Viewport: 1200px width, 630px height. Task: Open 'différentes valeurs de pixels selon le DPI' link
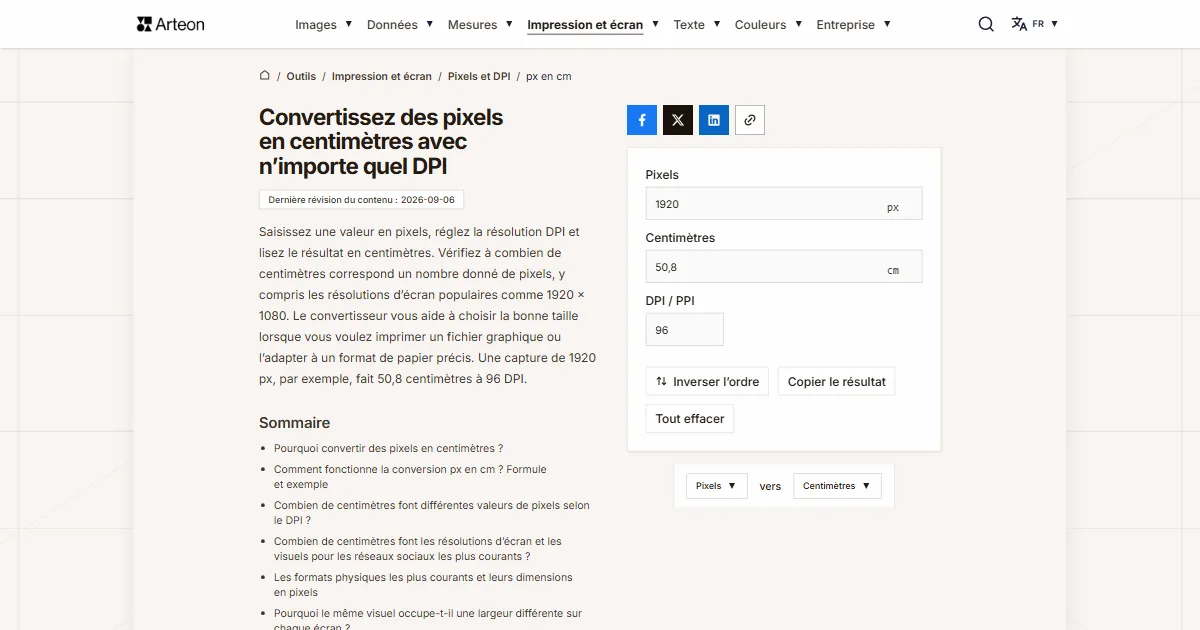tap(432, 513)
